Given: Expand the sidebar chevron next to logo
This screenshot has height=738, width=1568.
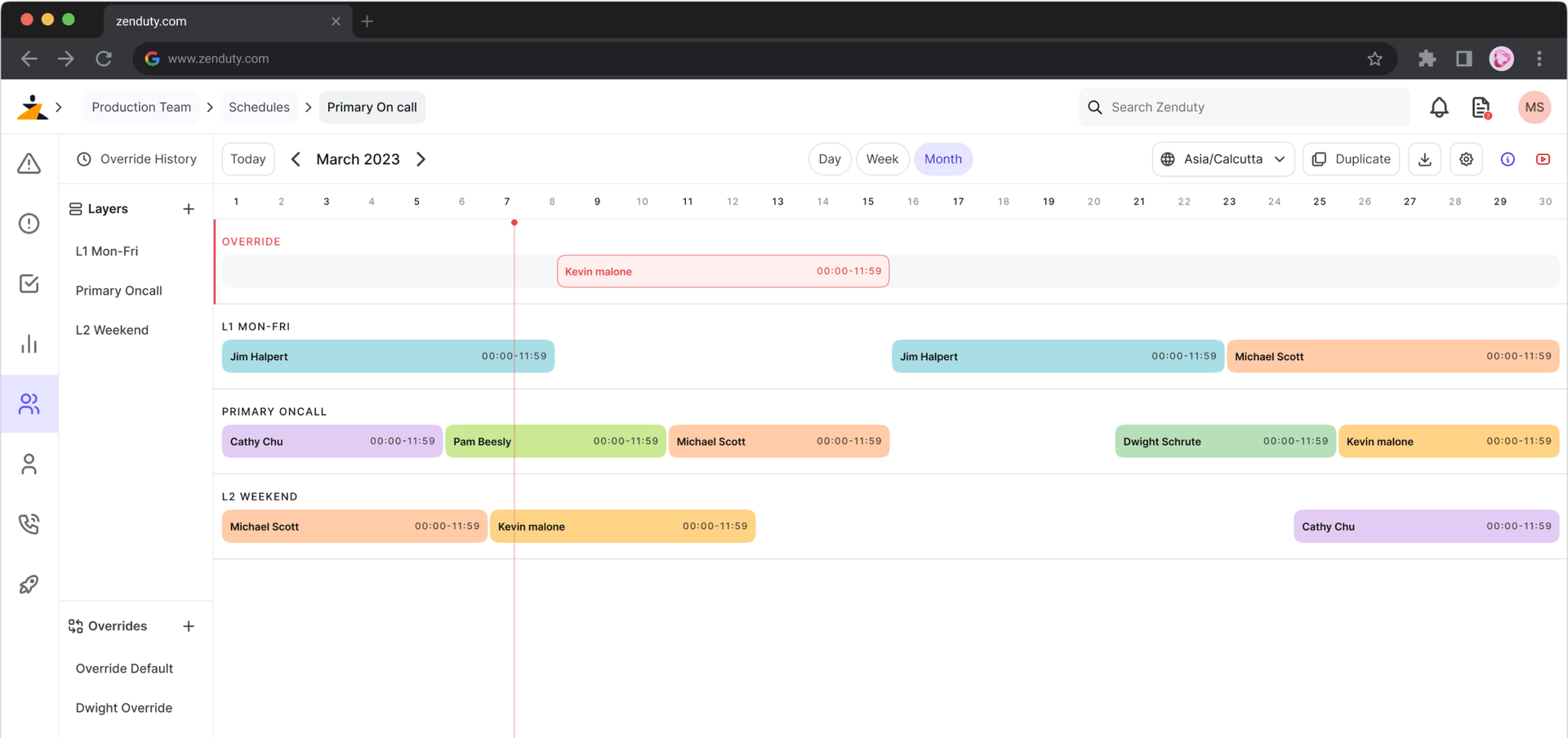Looking at the screenshot, I should pos(59,107).
